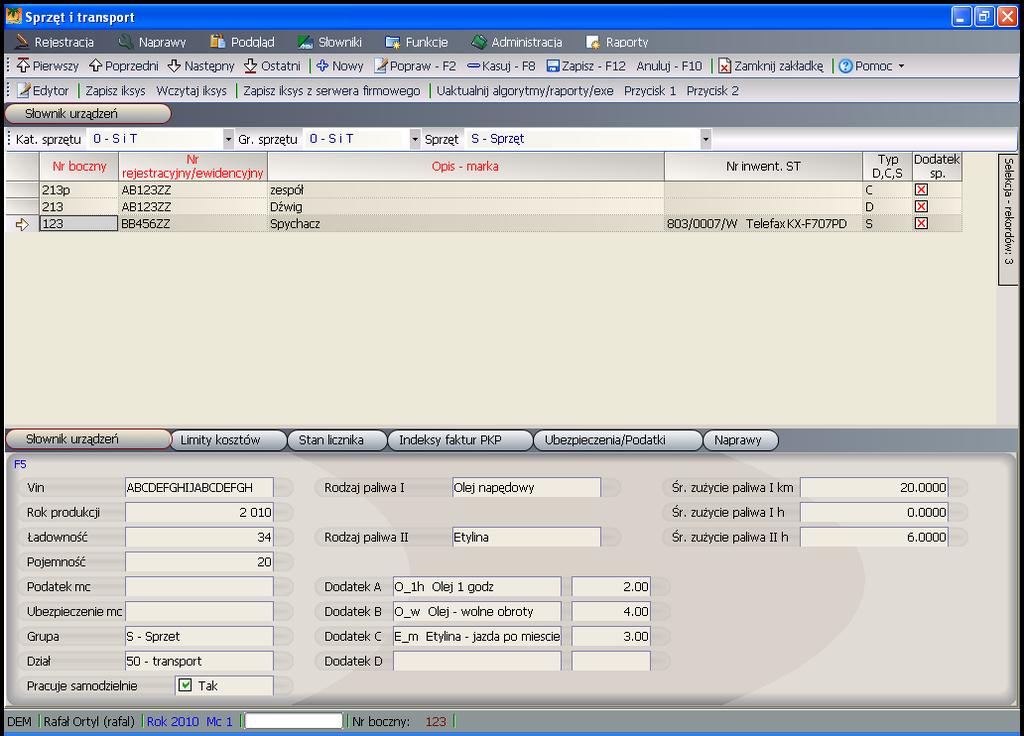Click the Ostatni (last record) arrow icon
The height and width of the screenshot is (736, 1024).
[x=251, y=65]
